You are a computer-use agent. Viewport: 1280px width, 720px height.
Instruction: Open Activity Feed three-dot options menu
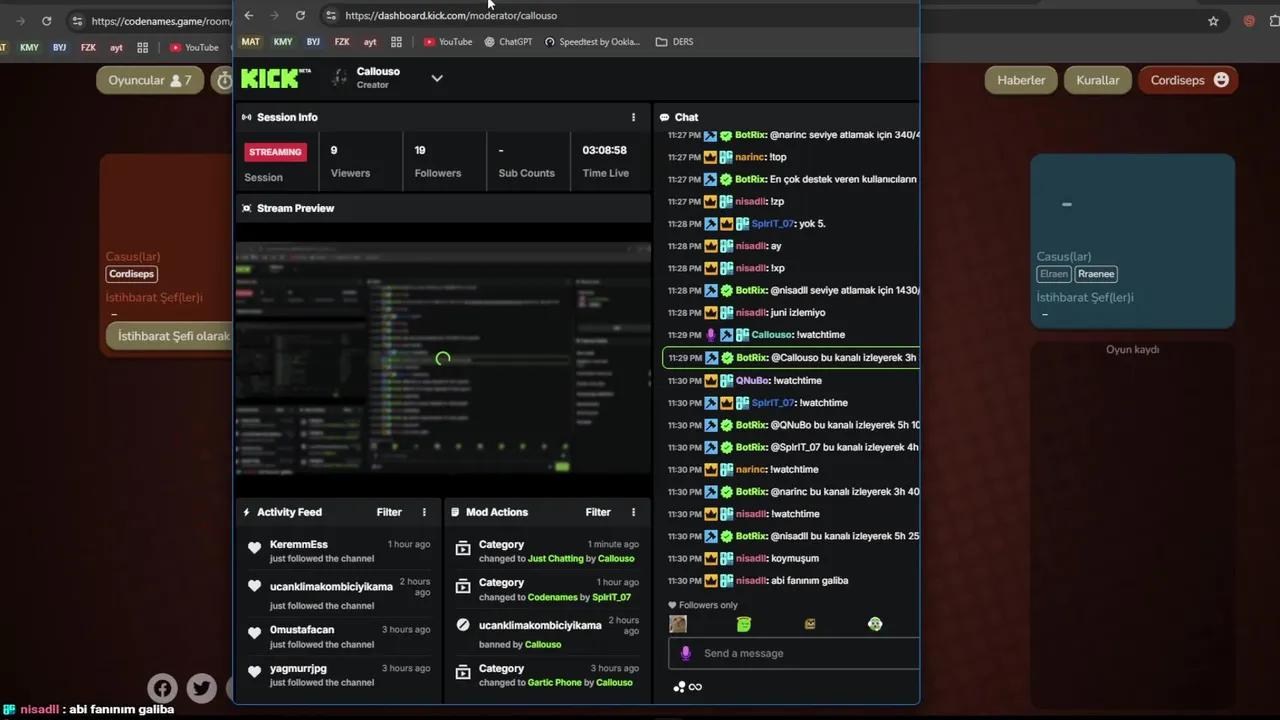424,512
